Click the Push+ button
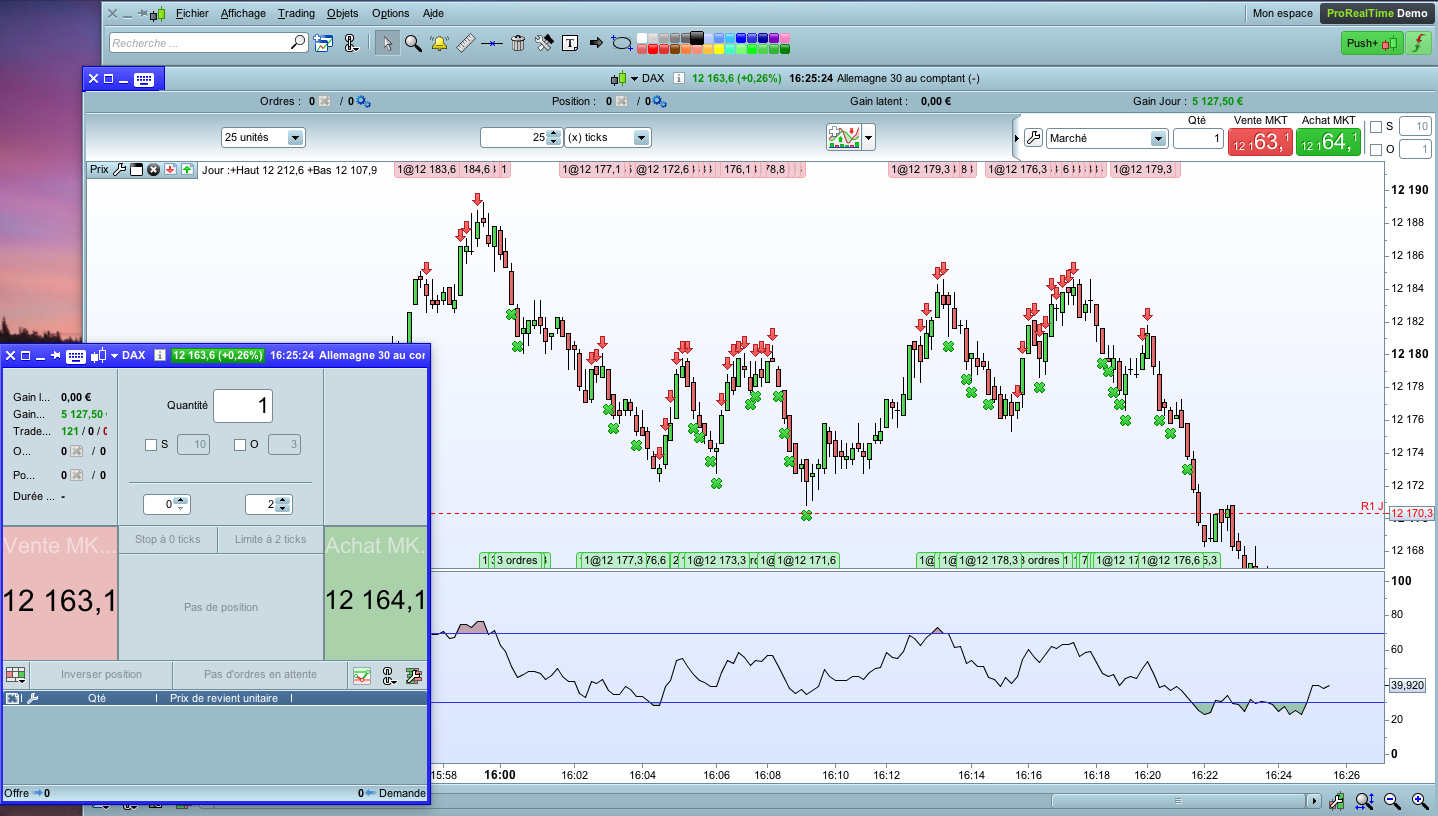The height and width of the screenshot is (816, 1438). point(1372,43)
